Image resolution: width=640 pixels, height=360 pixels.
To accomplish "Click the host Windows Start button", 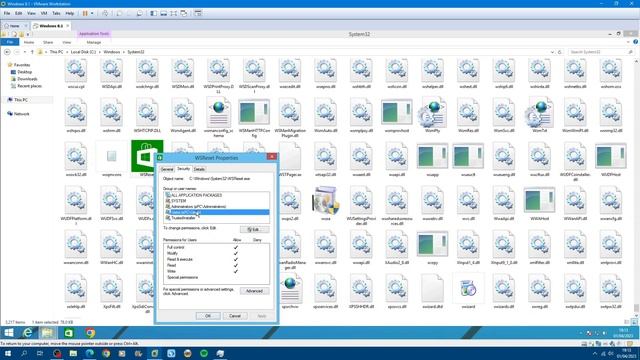I will point(7,353).
